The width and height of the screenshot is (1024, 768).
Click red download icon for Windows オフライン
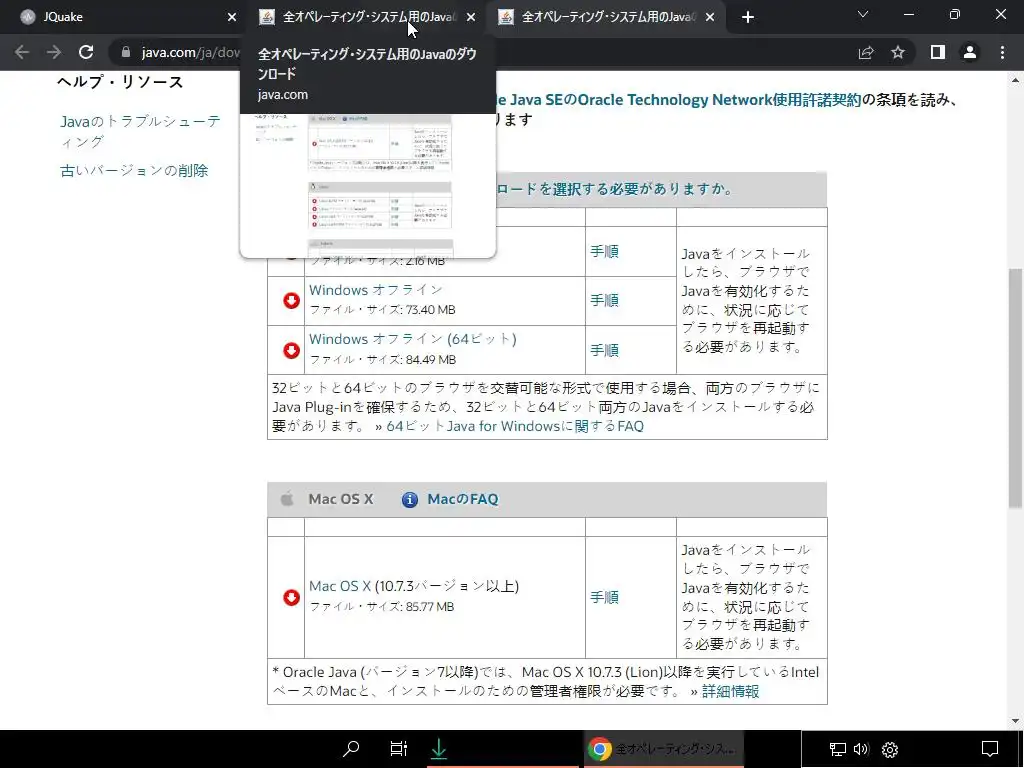pos(291,300)
